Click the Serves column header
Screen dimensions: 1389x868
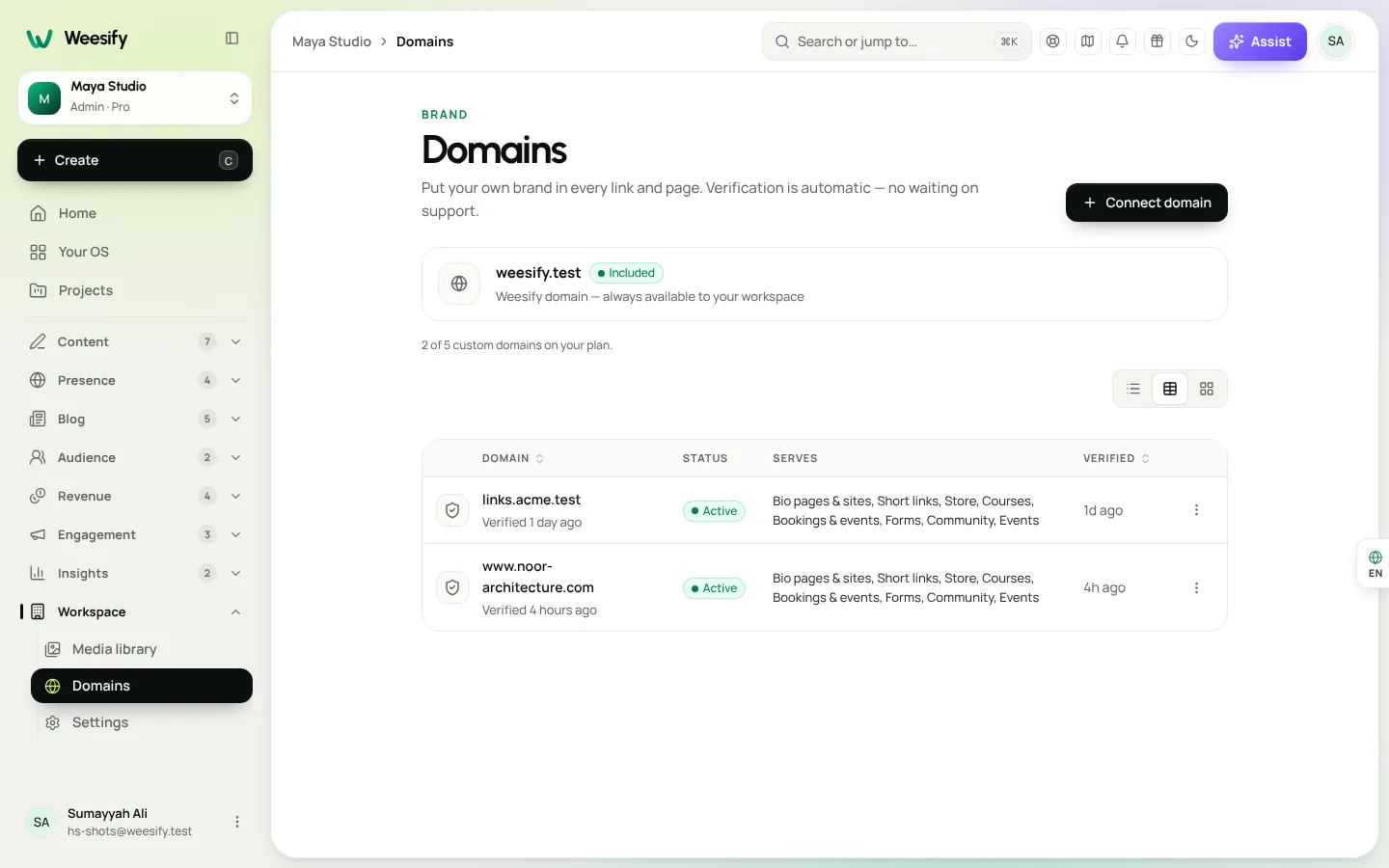(x=795, y=458)
